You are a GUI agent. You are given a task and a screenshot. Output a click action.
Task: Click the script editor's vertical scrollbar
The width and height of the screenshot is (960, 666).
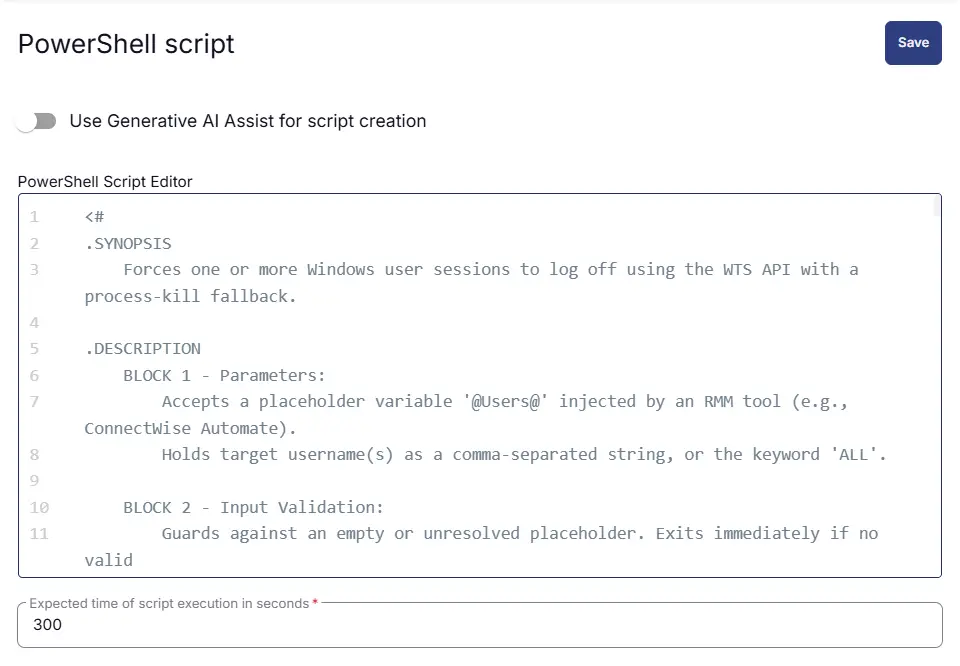pyautogui.click(x=936, y=206)
